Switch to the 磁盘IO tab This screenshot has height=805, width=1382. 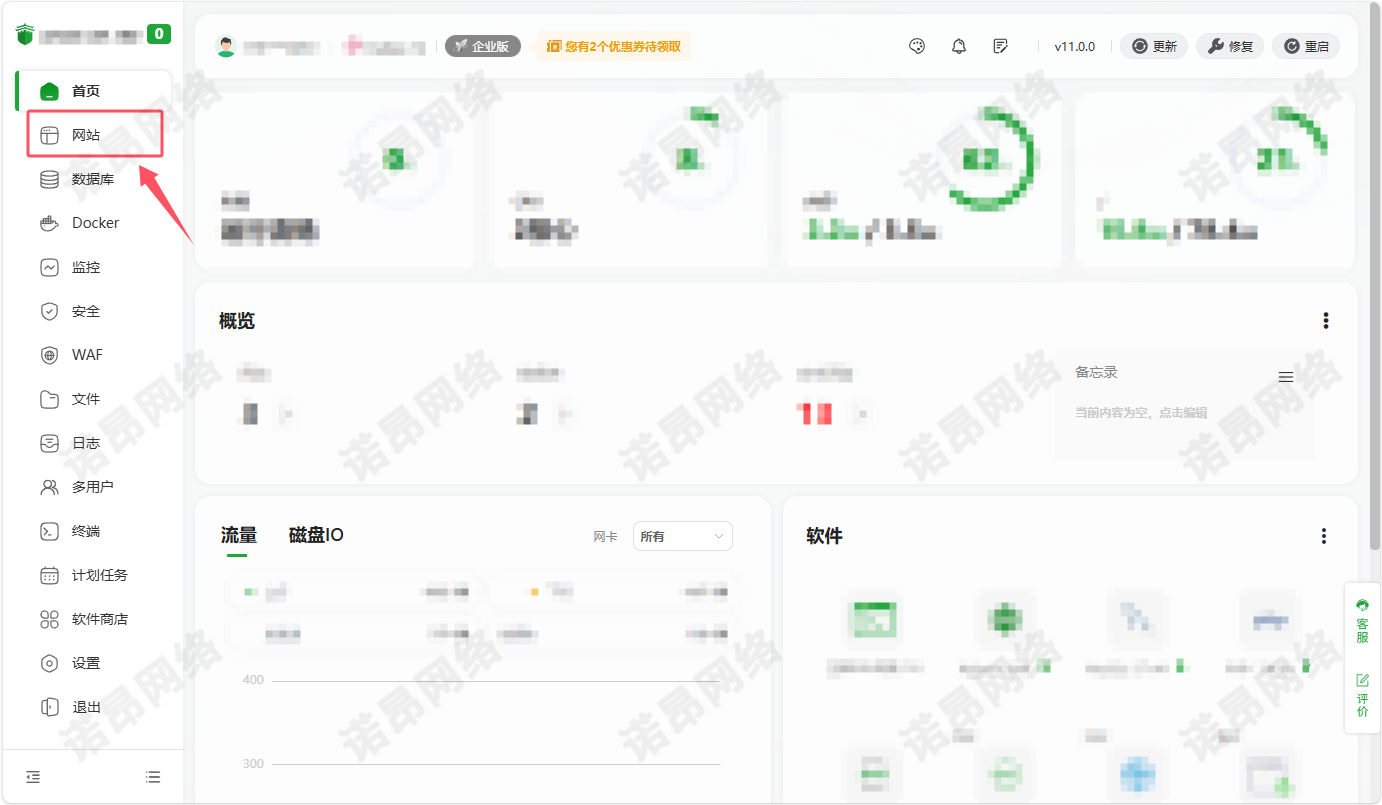click(316, 535)
